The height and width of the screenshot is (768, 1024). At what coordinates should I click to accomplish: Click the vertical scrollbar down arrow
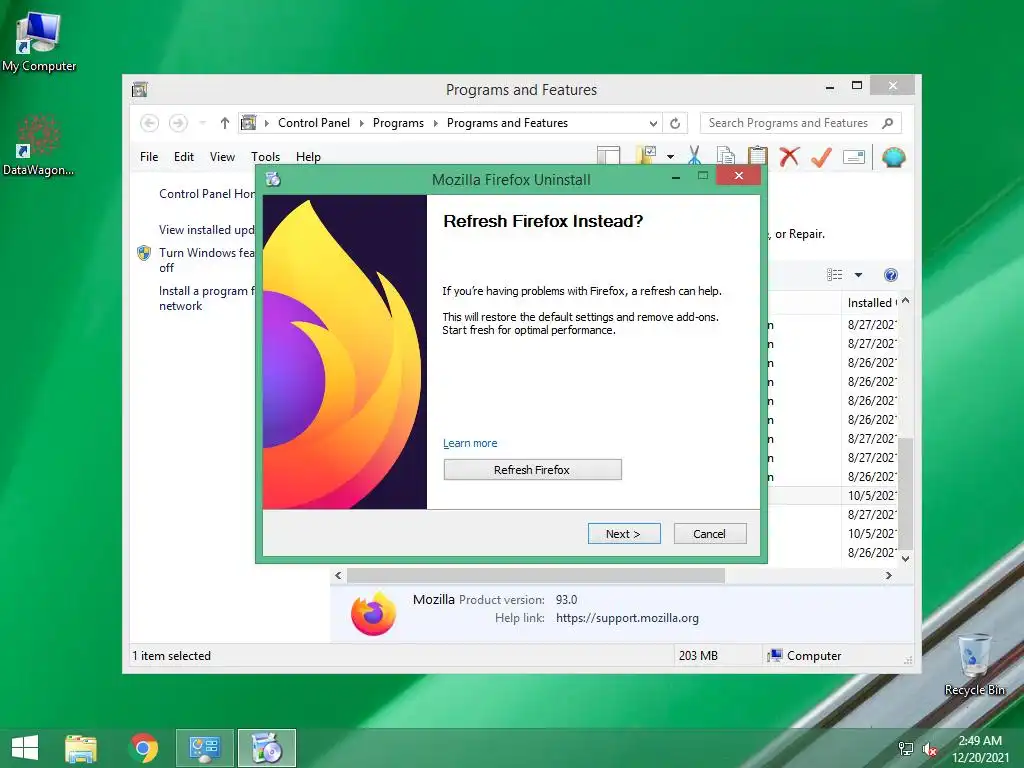click(905, 558)
